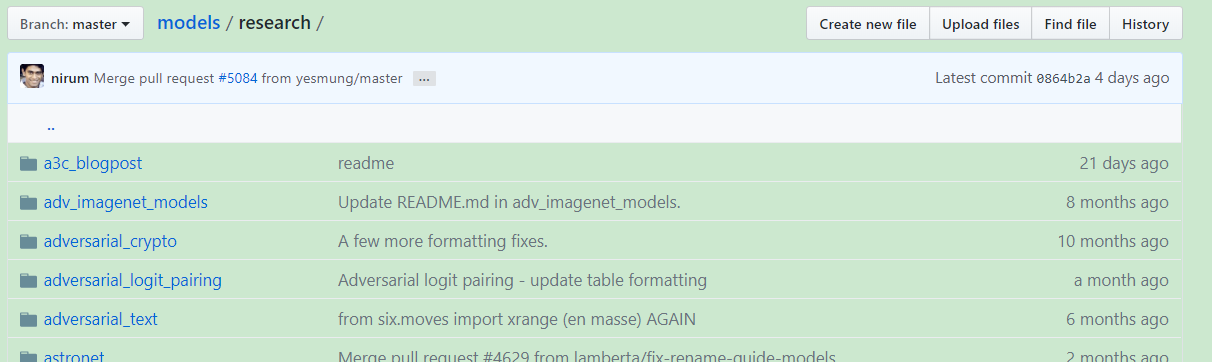Image resolution: width=1212 pixels, height=362 pixels.
Task: Open the adversarial_text folder link
Action: pyautogui.click(x=101, y=319)
